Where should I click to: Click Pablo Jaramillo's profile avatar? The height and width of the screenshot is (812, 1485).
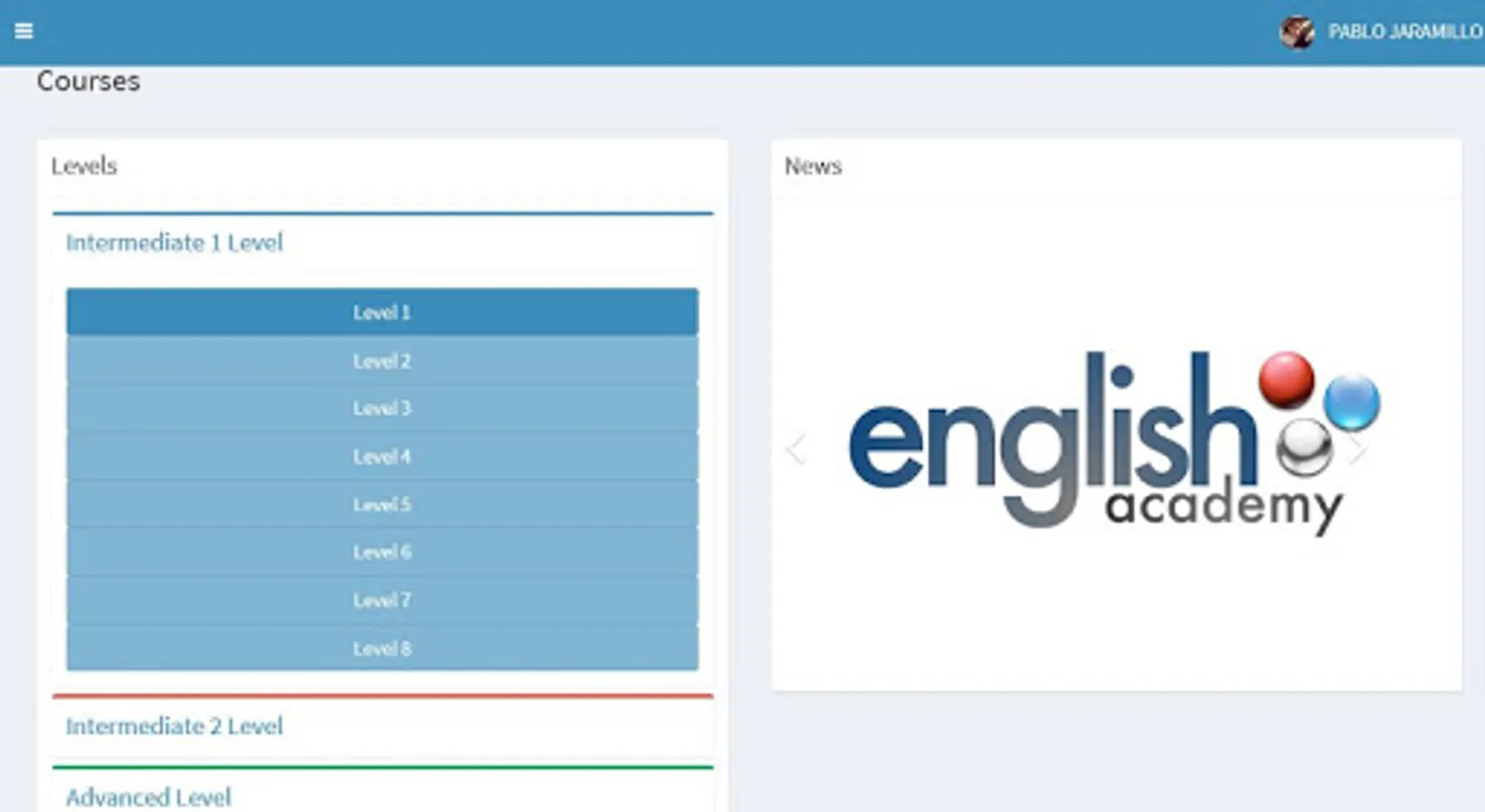click(x=1297, y=32)
